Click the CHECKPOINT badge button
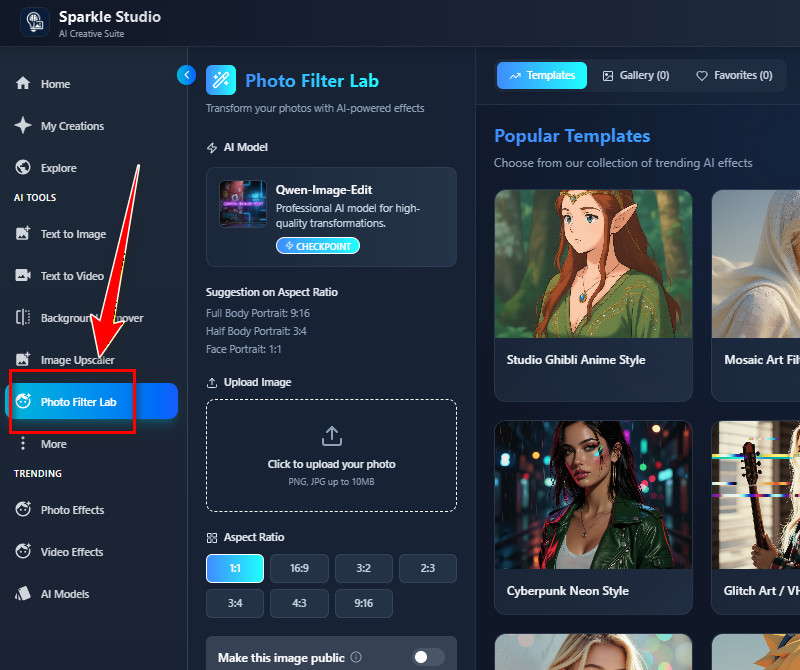The height and width of the screenshot is (670, 800). pyautogui.click(x=317, y=246)
